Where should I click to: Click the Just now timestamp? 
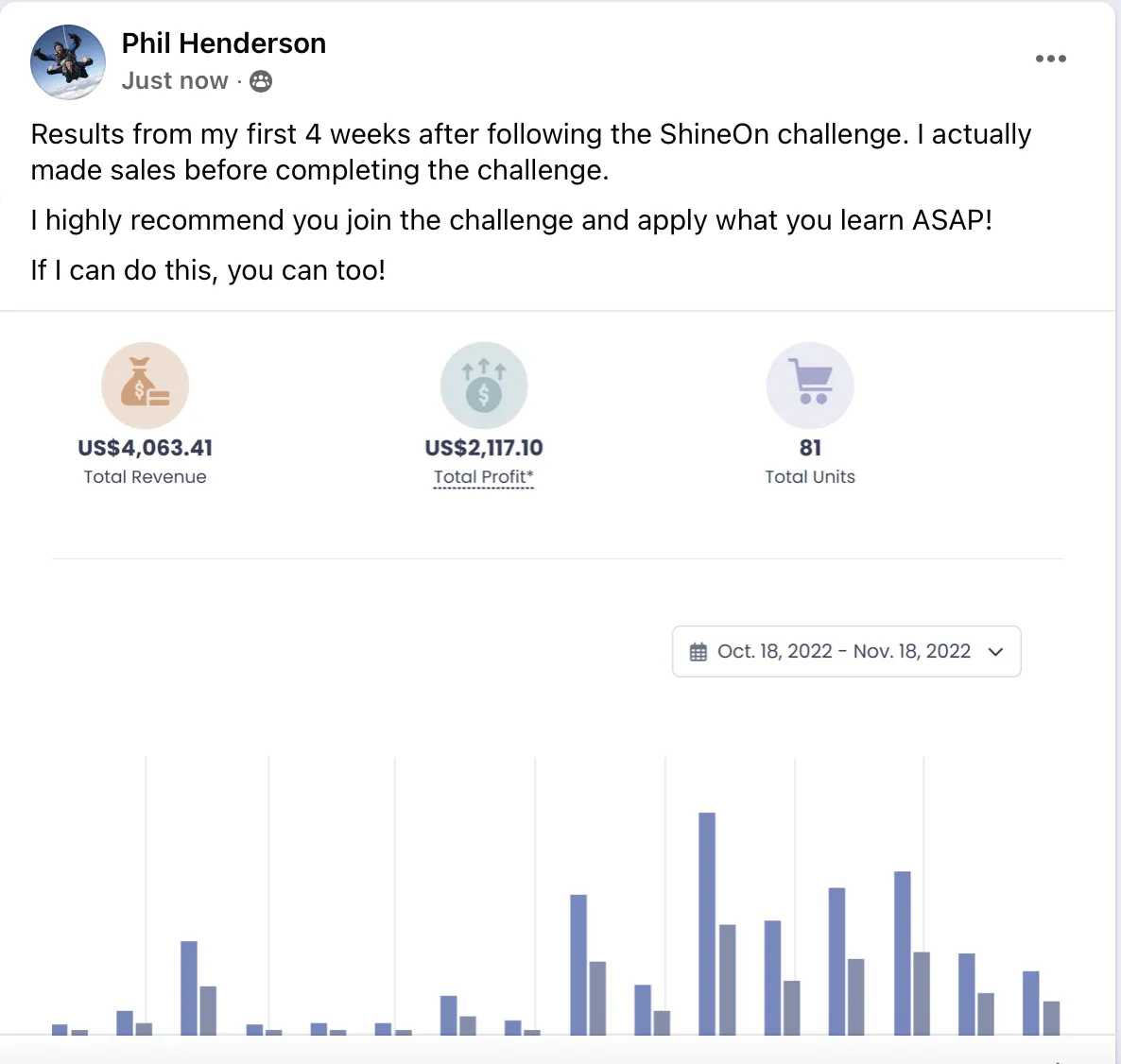pos(175,80)
